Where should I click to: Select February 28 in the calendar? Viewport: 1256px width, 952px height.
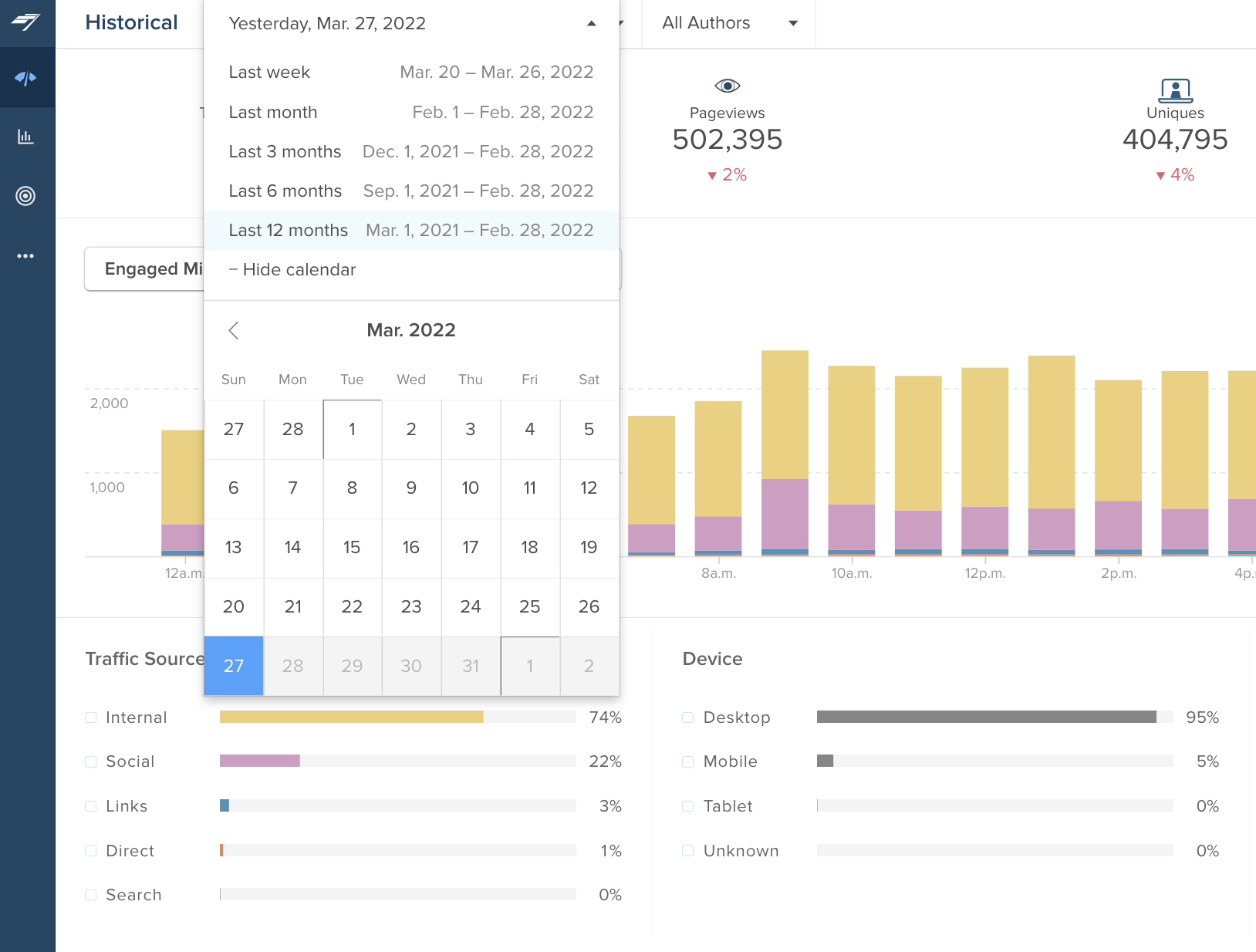293,429
